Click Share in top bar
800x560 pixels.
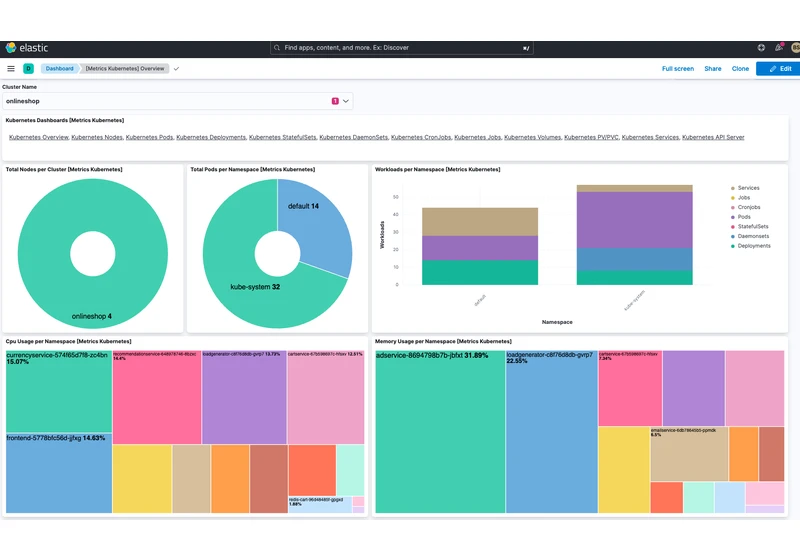713,68
